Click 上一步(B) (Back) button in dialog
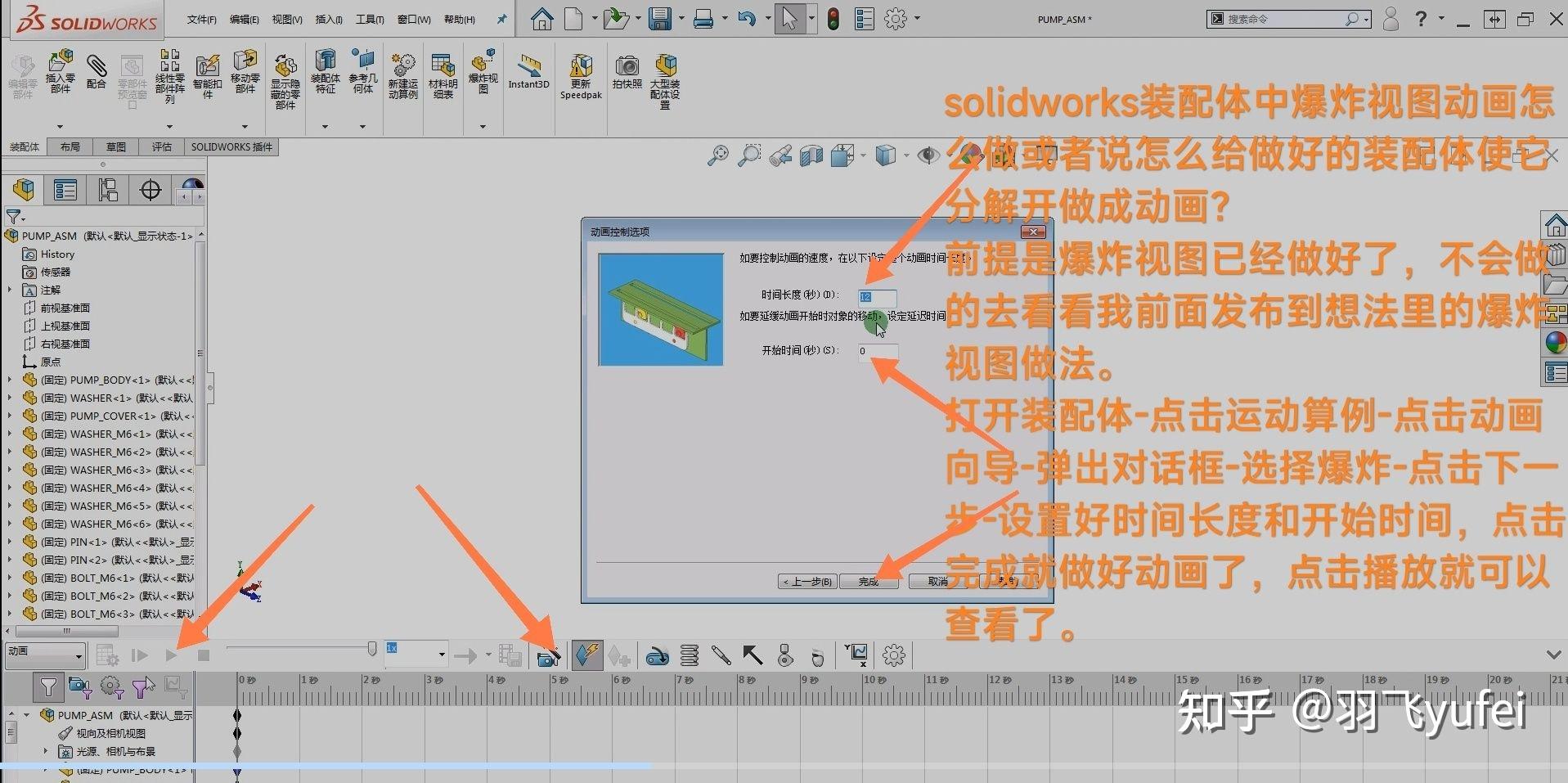The height and width of the screenshot is (783, 1568). click(x=807, y=582)
